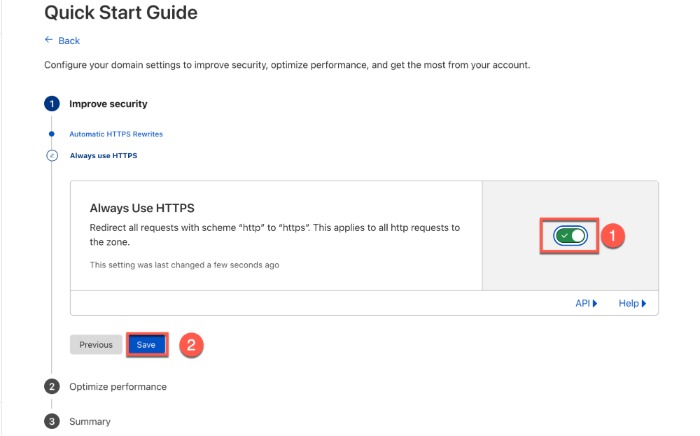Open the Optimize performance step label
This screenshot has height=436, width=700.
(118, 386)
